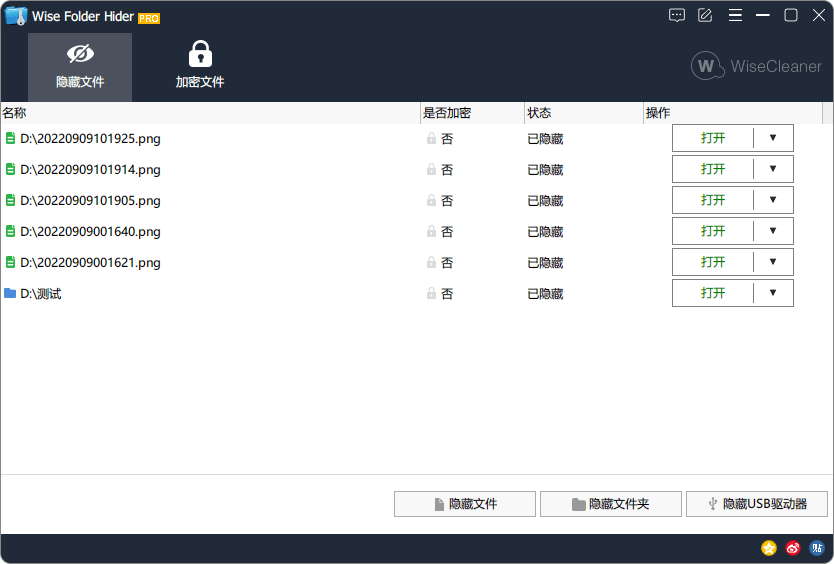The image size is (834, 564).
Task: Select the D:\20220909101925.png file name
Action: [90, 139]
